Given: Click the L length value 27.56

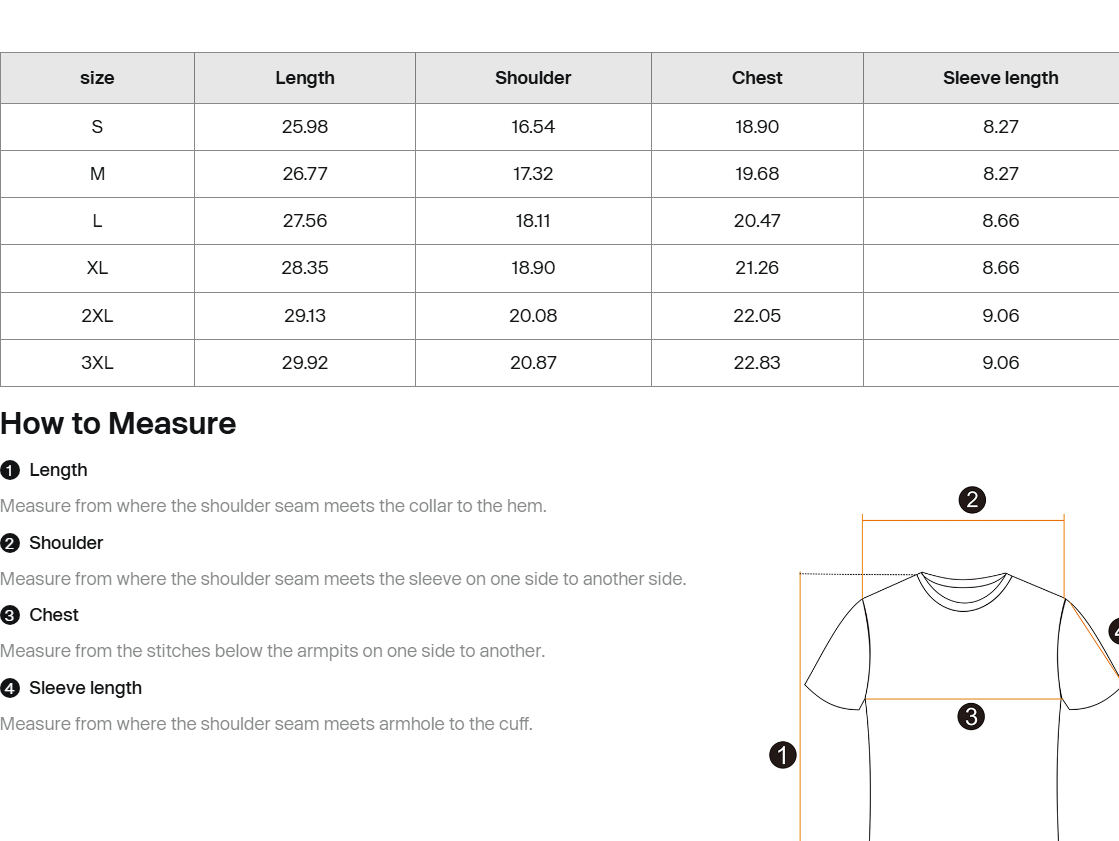Looking at the screenshot, I should (x=305, y=221).
